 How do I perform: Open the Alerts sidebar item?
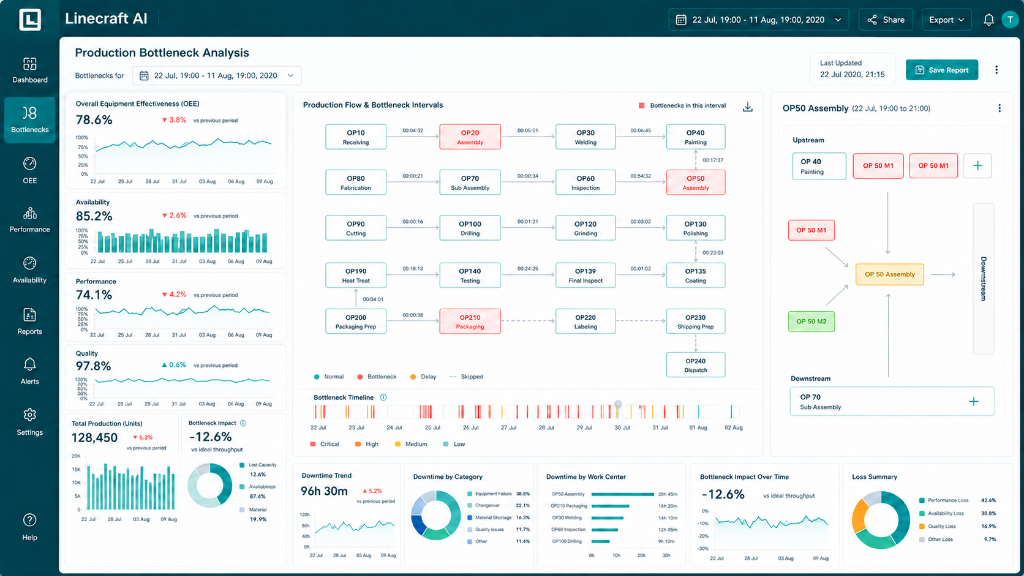(x=29, y=372)
